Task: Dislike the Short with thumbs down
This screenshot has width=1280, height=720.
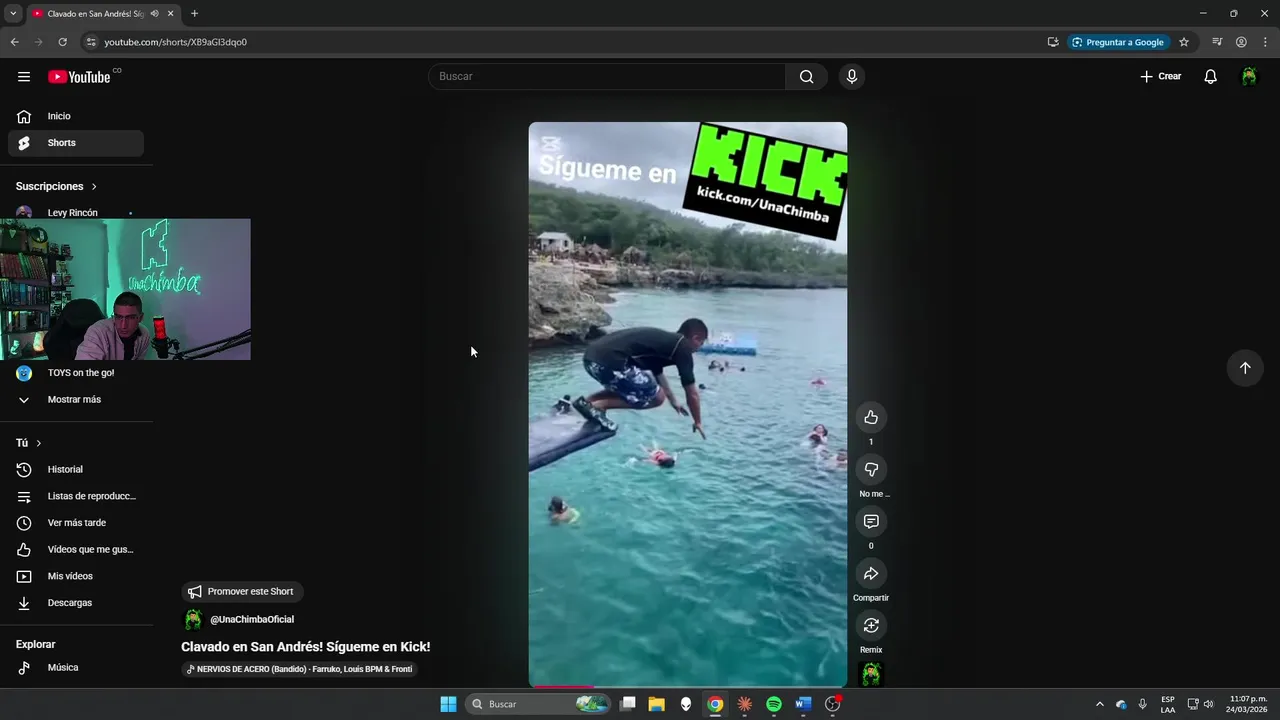Action: (871, 469)
